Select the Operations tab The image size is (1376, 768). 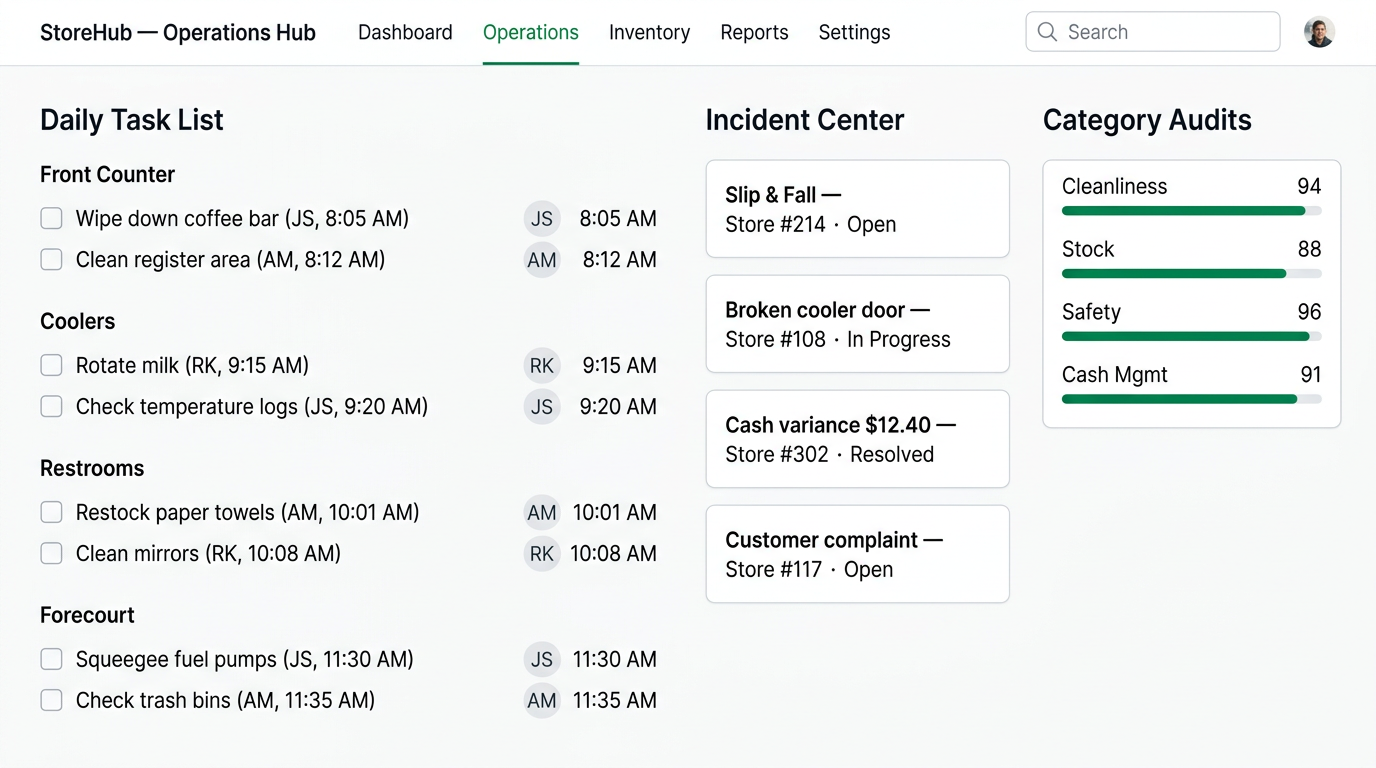pyautogui.click(x=530, y=32)
